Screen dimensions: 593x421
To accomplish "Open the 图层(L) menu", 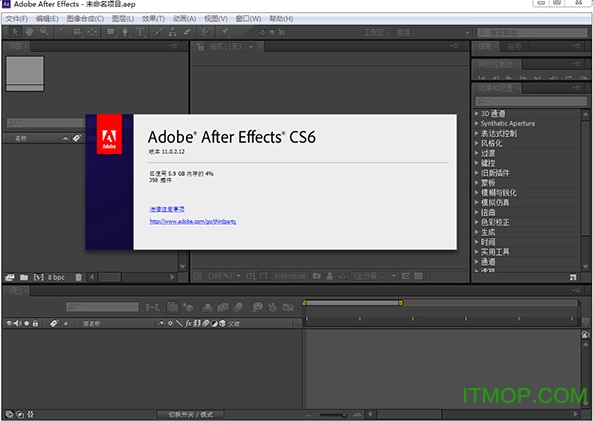I will coord(123,19).
